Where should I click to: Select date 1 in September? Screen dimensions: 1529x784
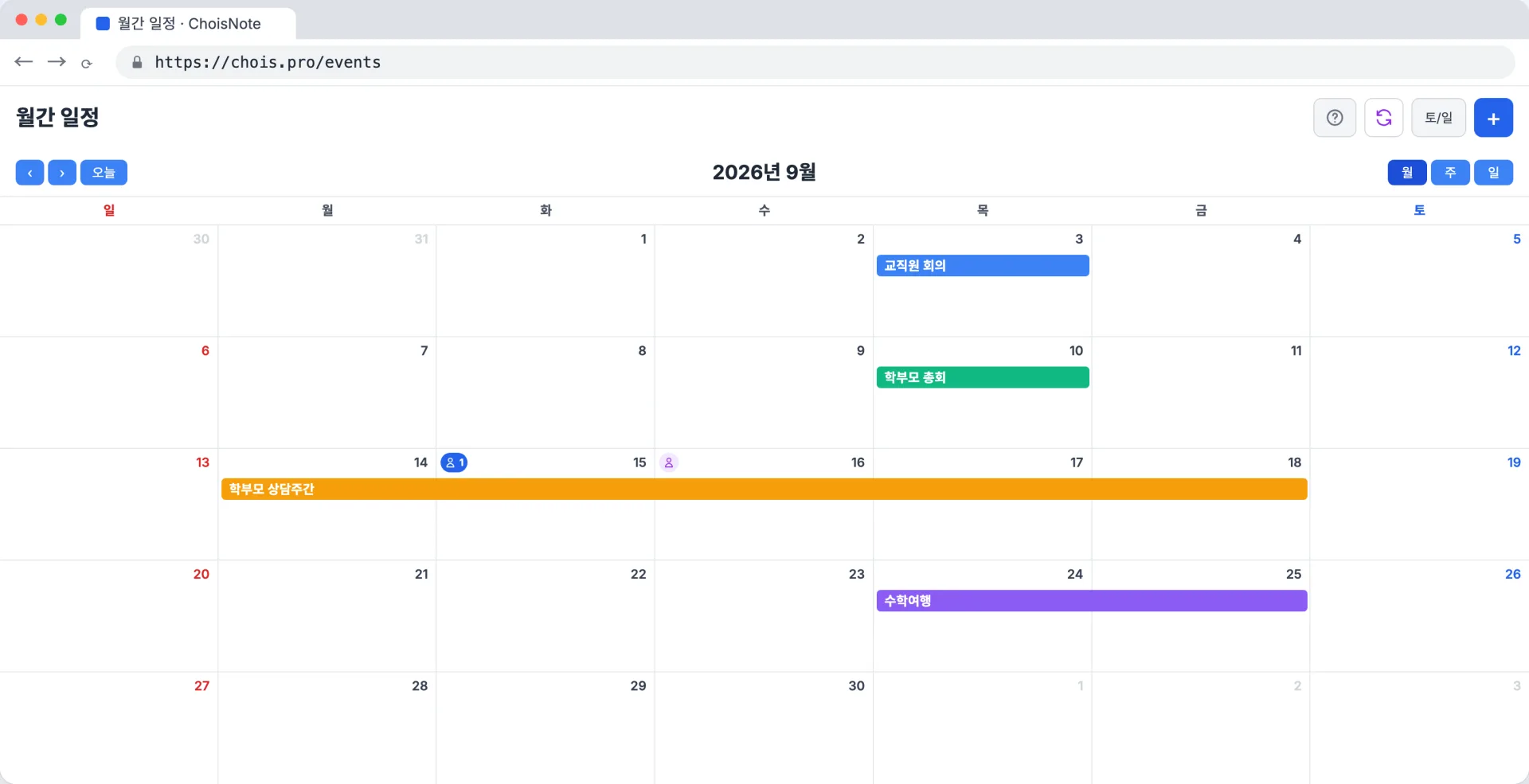click(x=546, y=281)
